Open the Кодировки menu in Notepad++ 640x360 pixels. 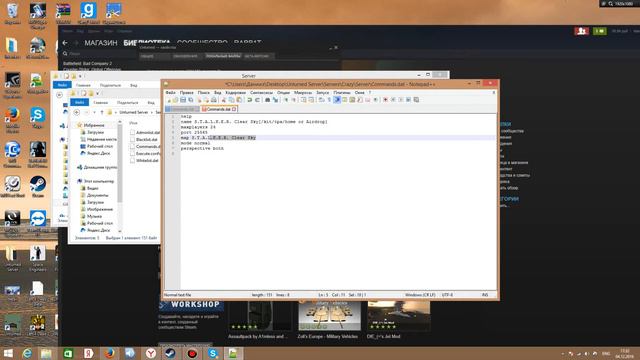pyautogui.click(x=236, y=93)
